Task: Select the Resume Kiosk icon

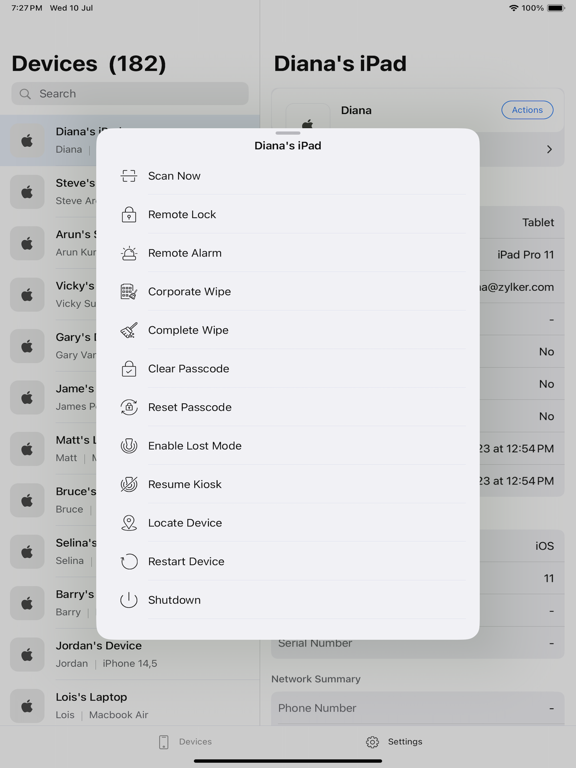Action: (x=129, y=484)
